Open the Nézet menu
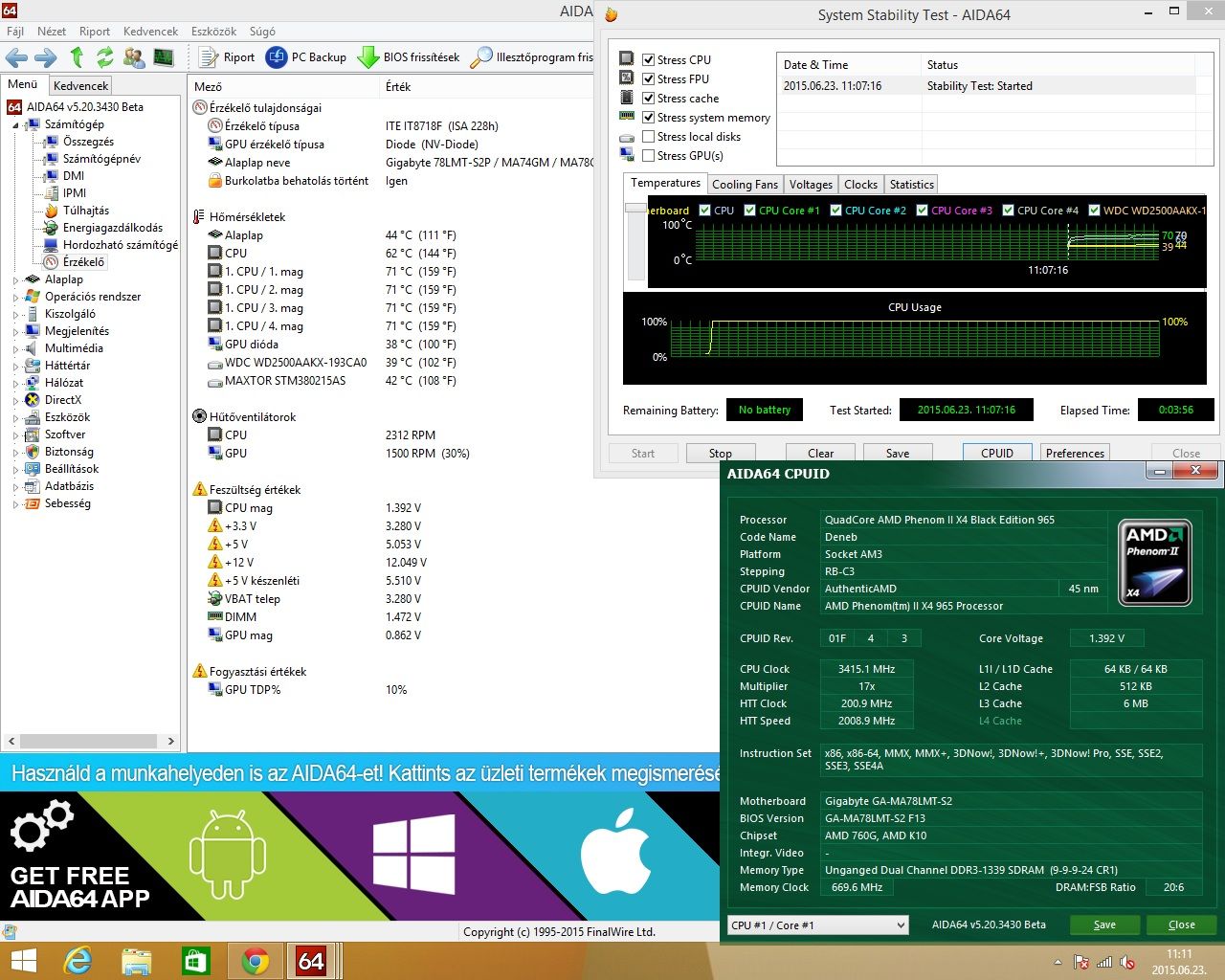 tap(52, 32)
